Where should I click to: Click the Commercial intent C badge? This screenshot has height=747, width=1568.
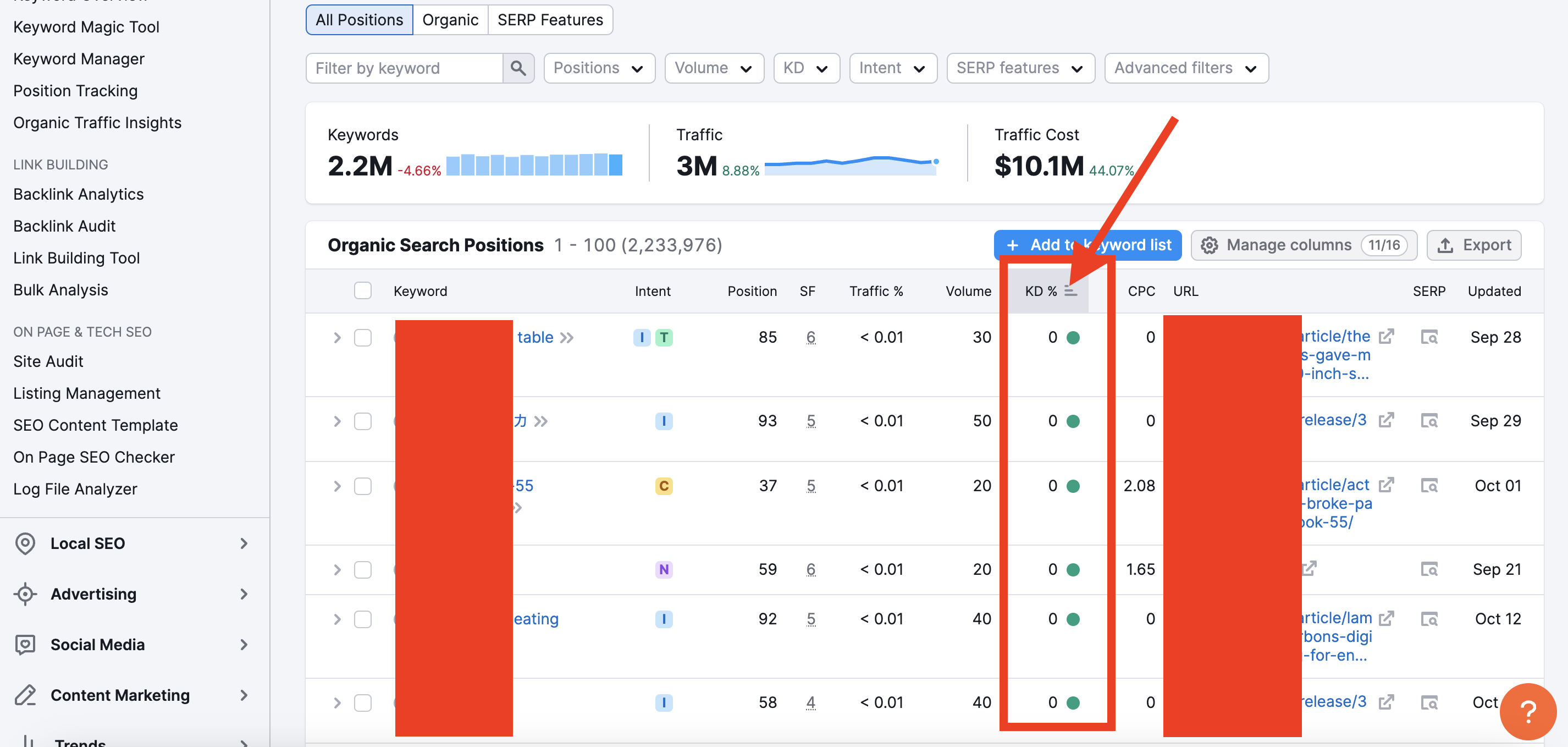(664, 486)
